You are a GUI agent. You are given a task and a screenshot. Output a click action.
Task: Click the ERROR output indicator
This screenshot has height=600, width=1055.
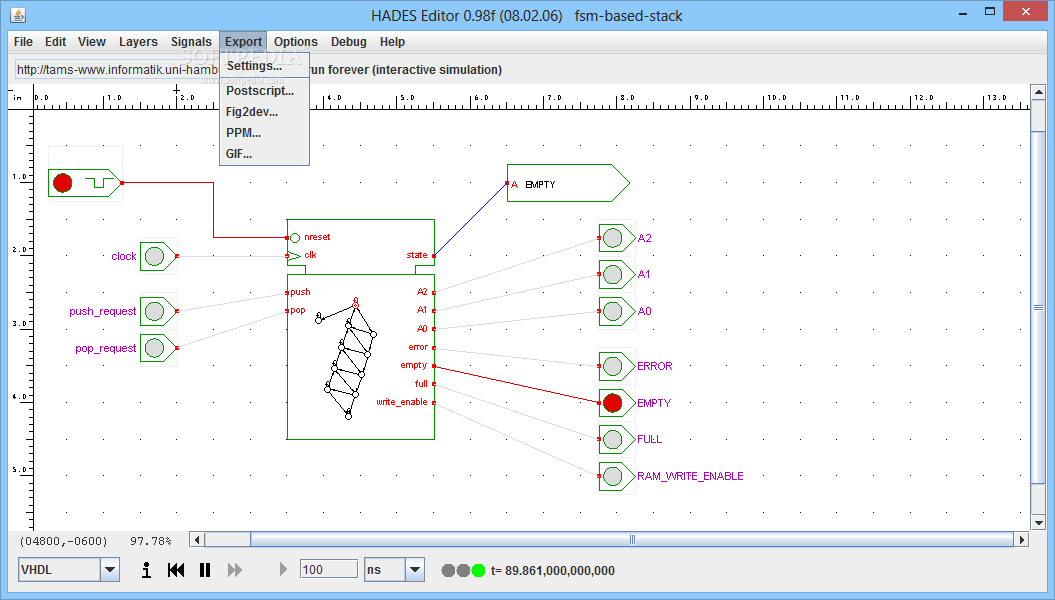(x=612, y=366)
